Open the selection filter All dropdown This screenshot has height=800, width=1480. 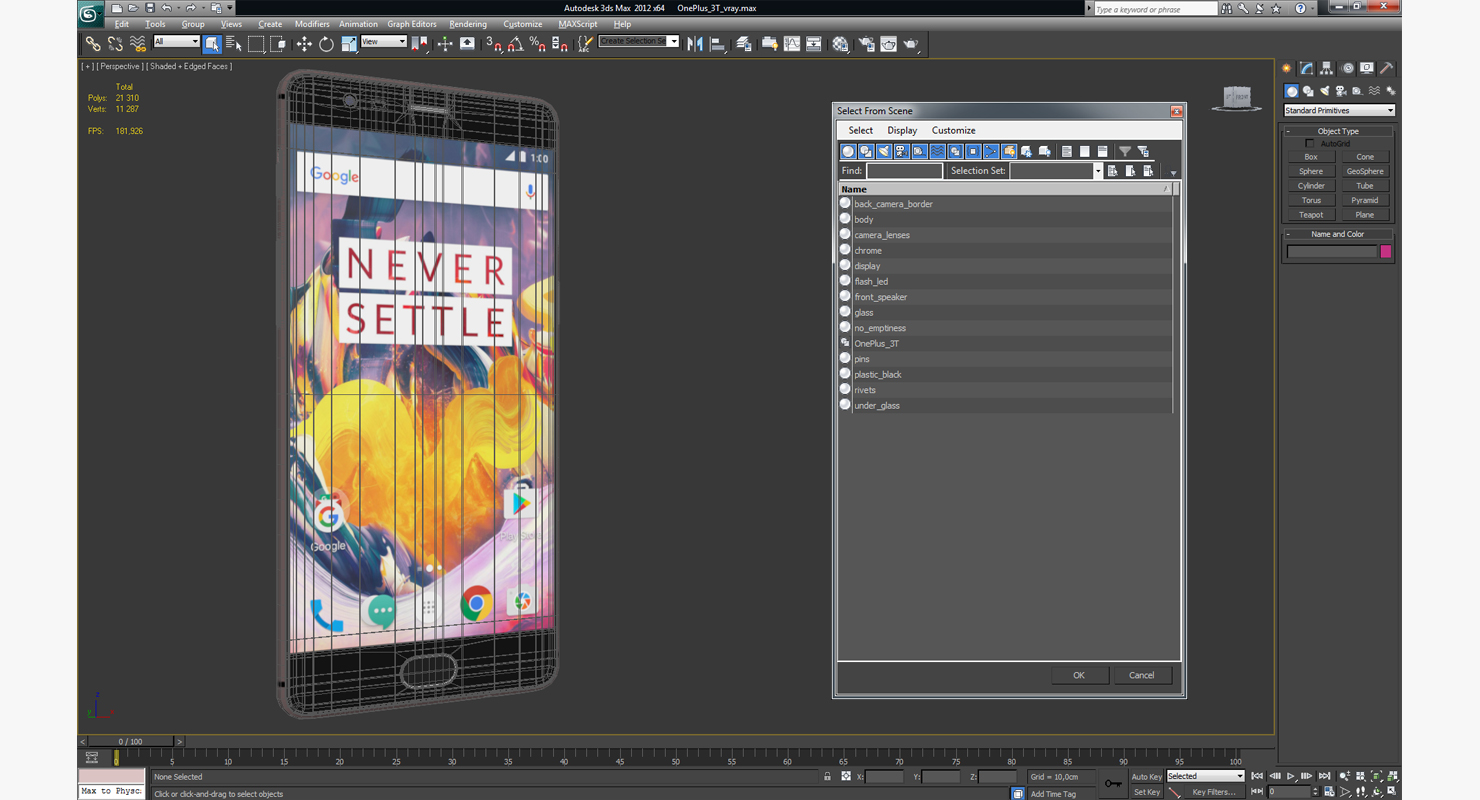tap(176, 42)
